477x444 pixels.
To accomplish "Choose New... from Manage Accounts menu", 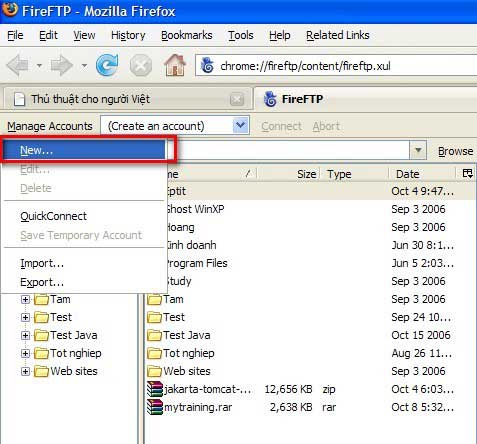I will (84, 150).
